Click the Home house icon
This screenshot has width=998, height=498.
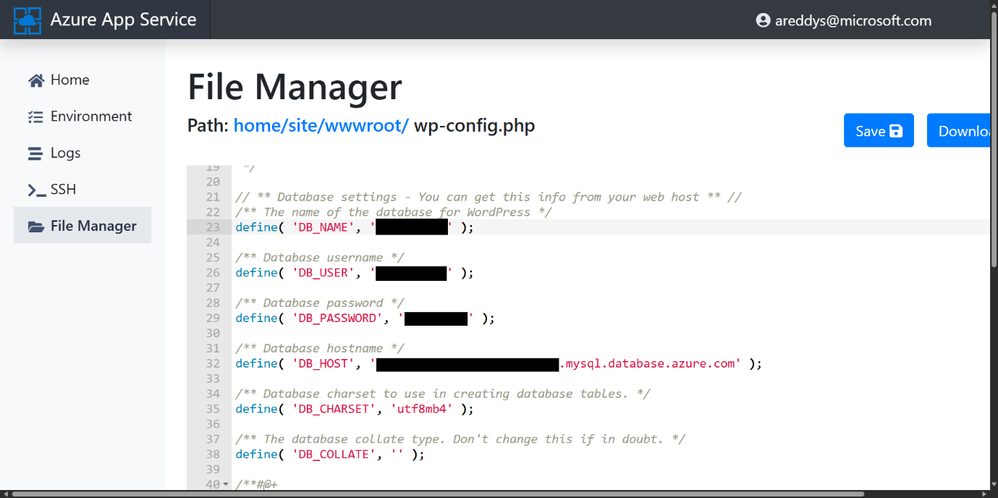pos(36,80)
